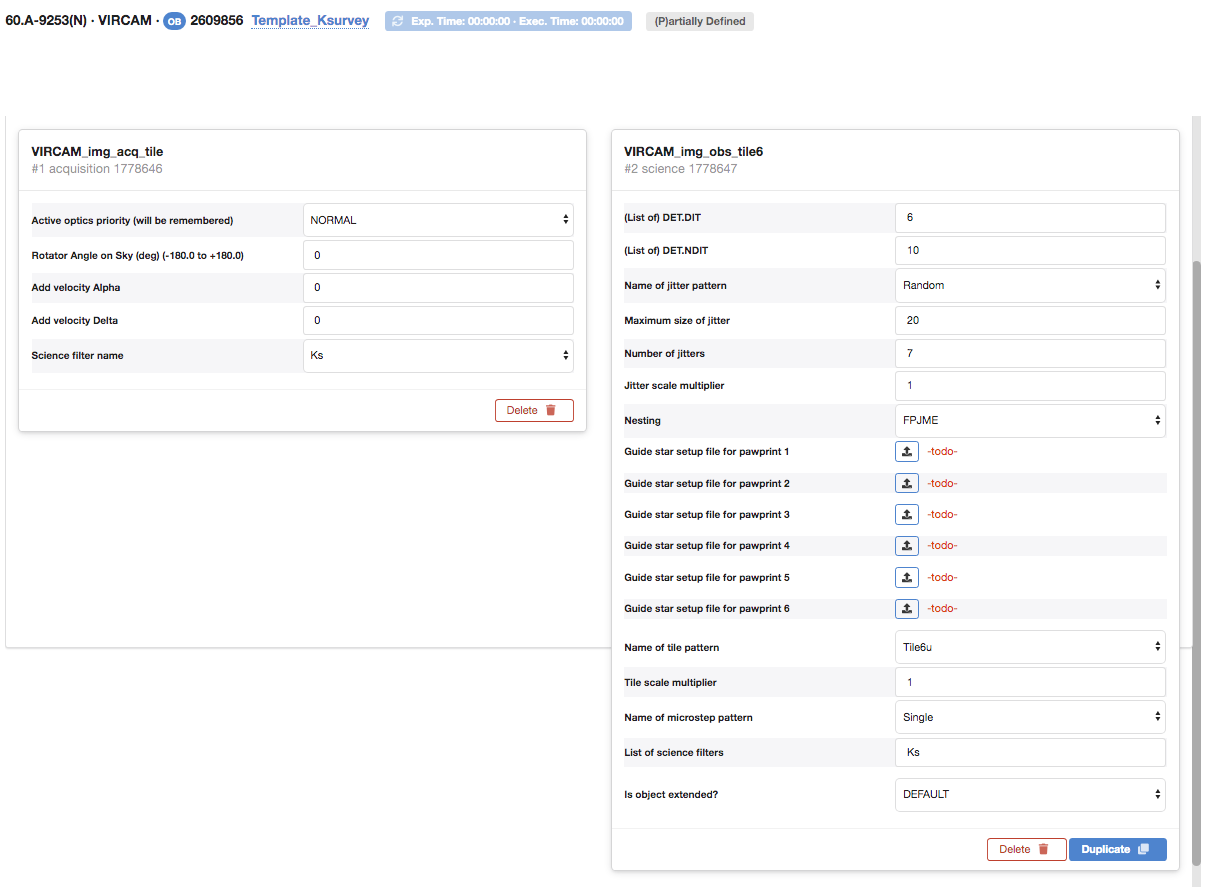1210x887 pixels.
Task: Click the blue OB badge icon
Action: coord(174,21)
